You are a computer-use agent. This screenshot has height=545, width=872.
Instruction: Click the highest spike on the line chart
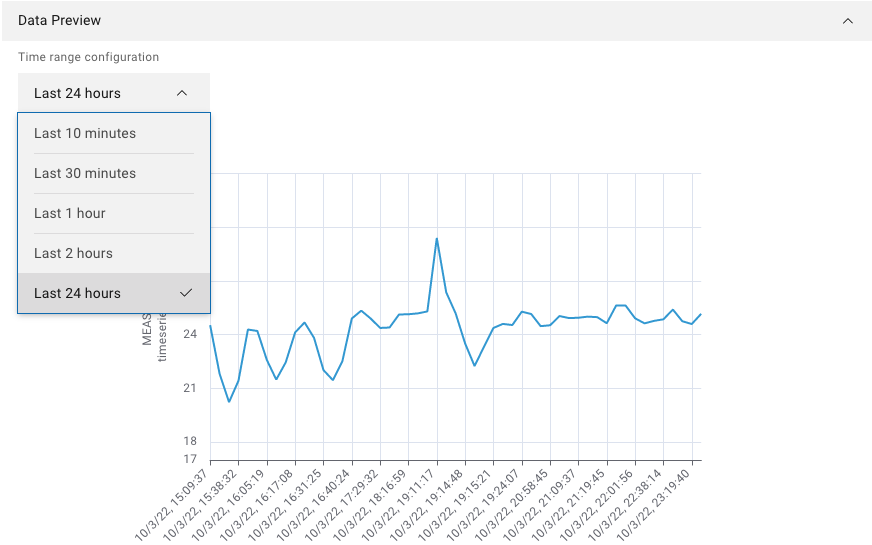click(x=437, y=238)
